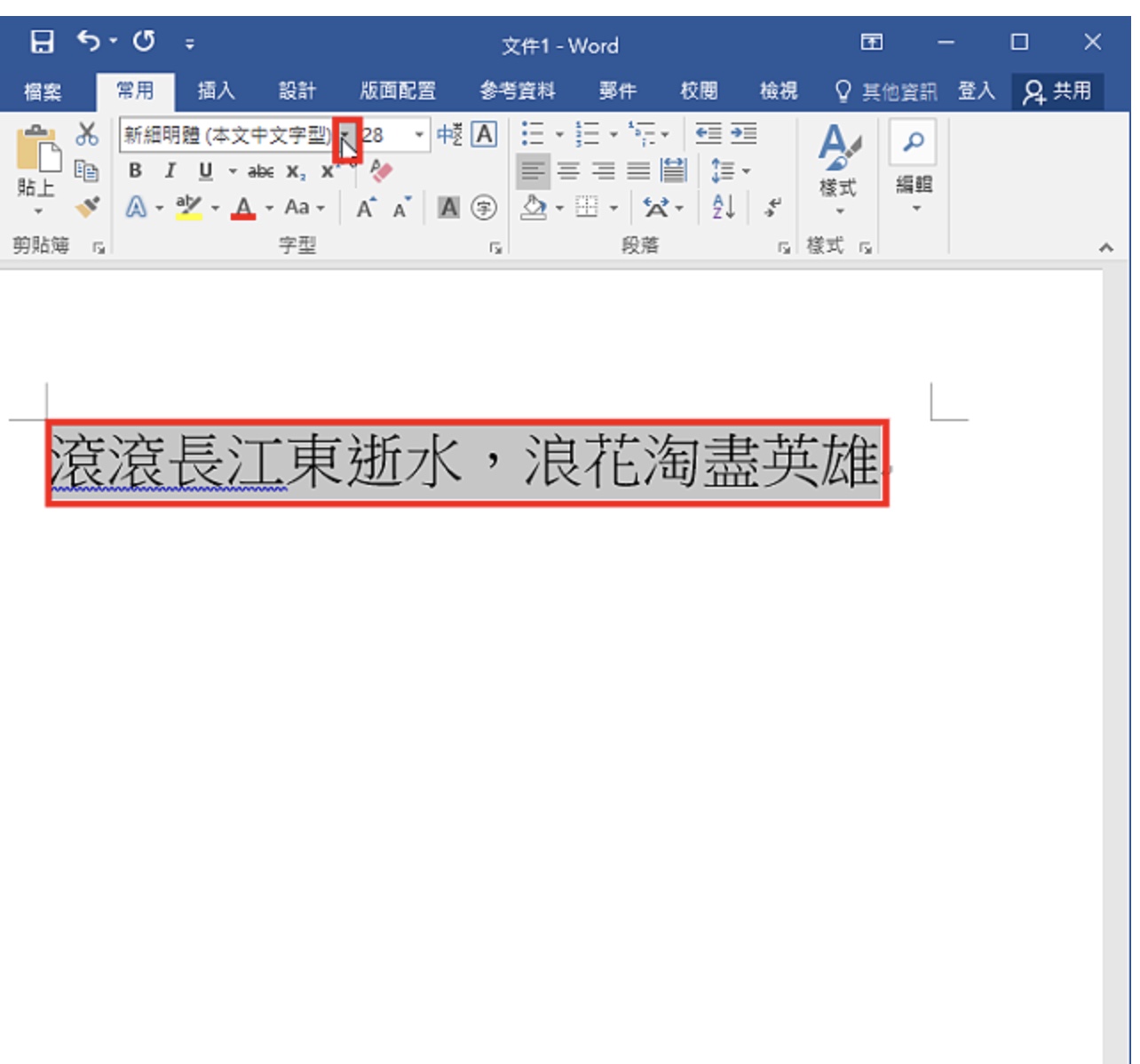Expand the underline style dropdown arrow
The image size is (1140, 1064).
pyautogui.click(x=233, y=171)
